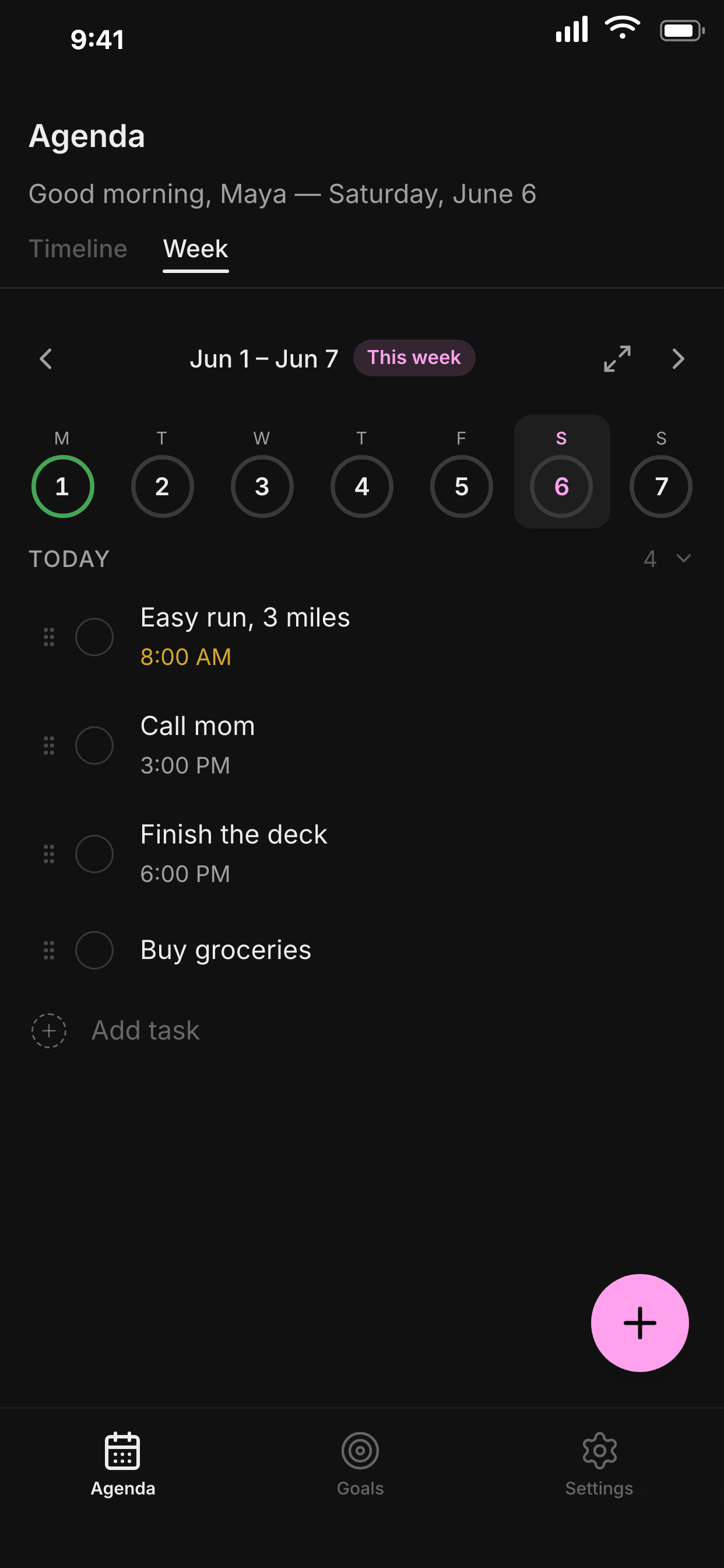
Task: Open the Goals target icon tab
Action: click(360, 1451)
